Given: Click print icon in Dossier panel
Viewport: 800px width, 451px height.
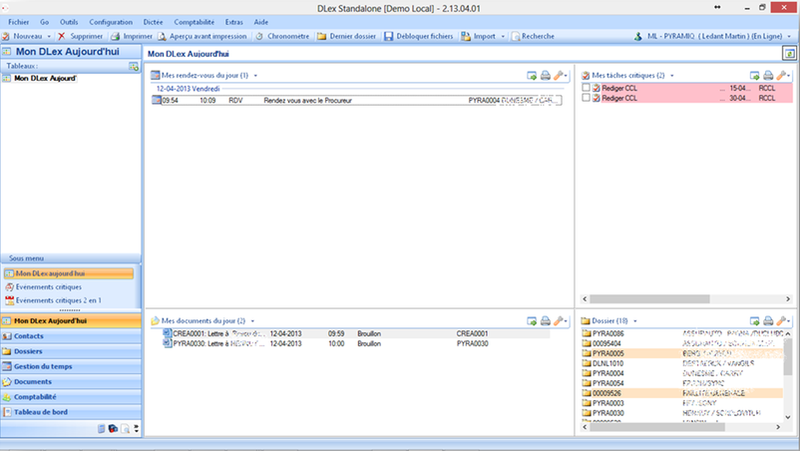Looking at the screenshot, I should pos(768,321).
